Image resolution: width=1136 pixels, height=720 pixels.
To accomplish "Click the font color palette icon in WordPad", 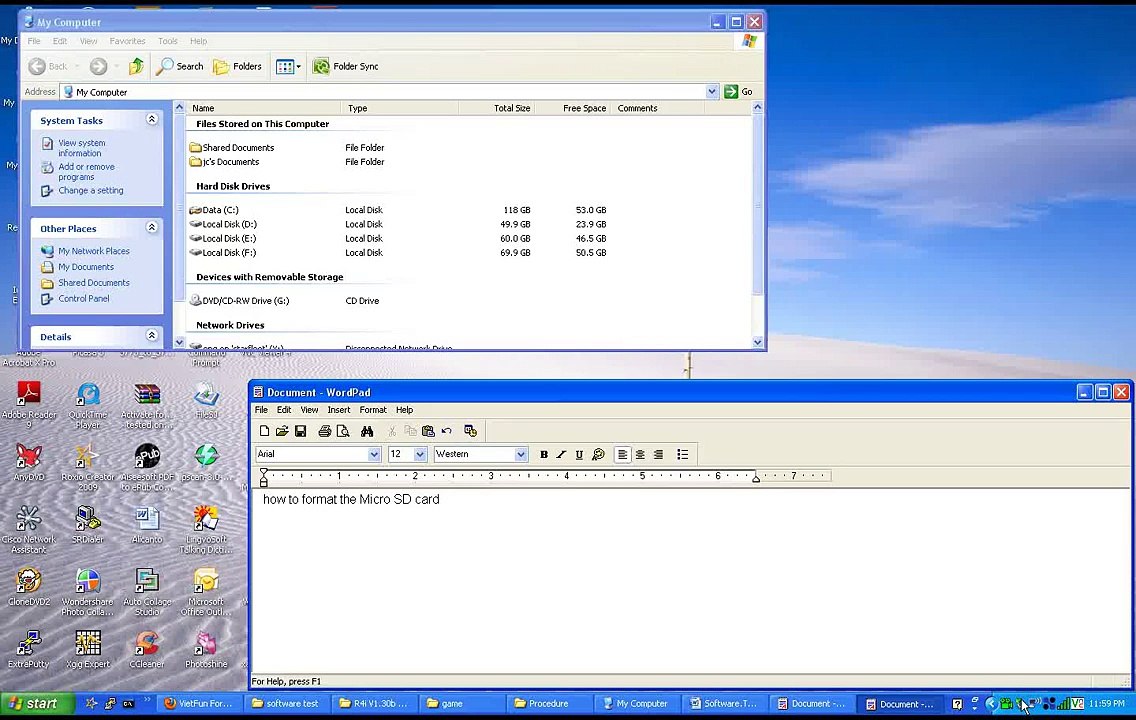I will [598, 455].
